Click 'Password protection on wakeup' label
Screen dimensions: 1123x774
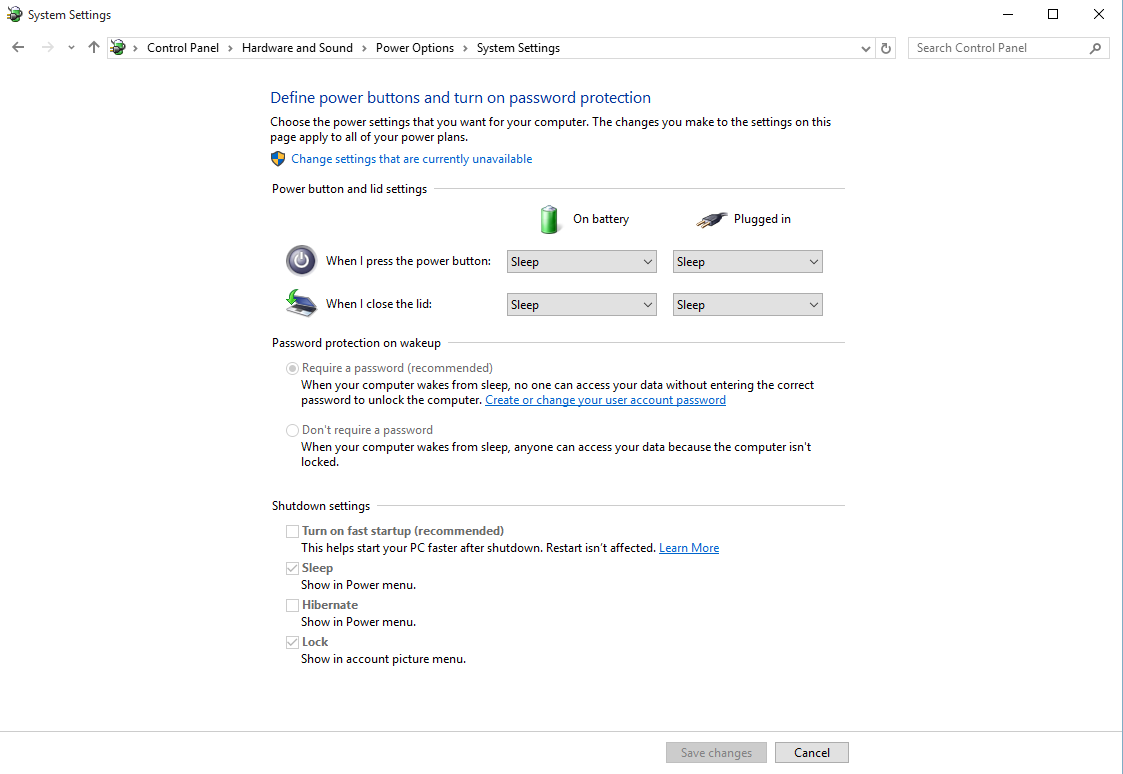pos(356,343)
